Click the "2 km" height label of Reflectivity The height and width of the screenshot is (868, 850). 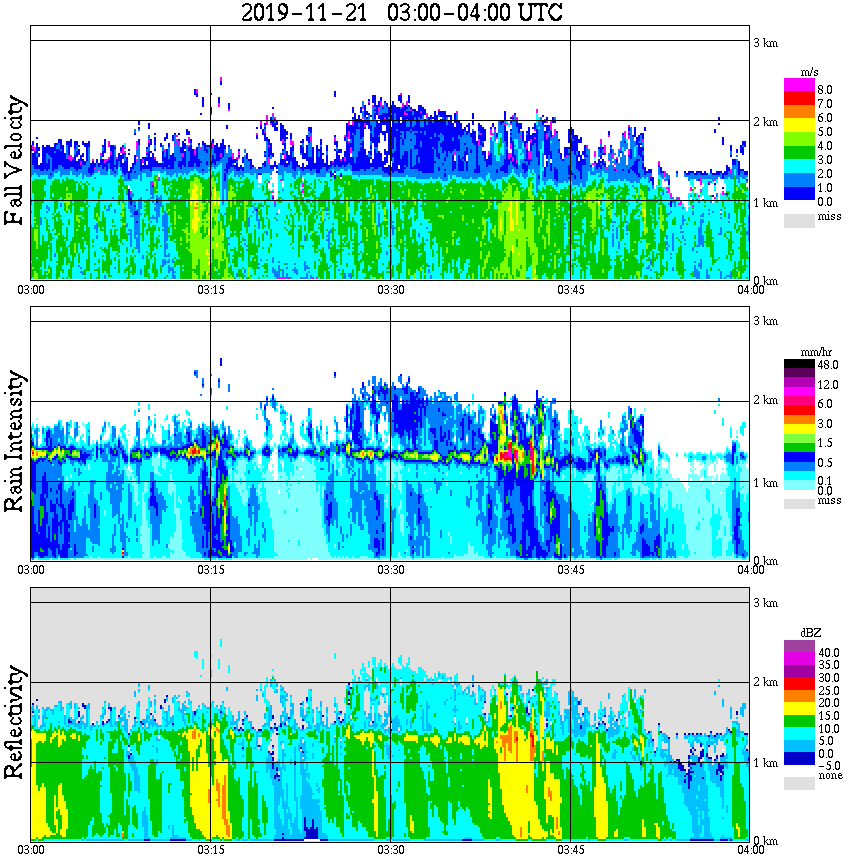pos(766,682)
